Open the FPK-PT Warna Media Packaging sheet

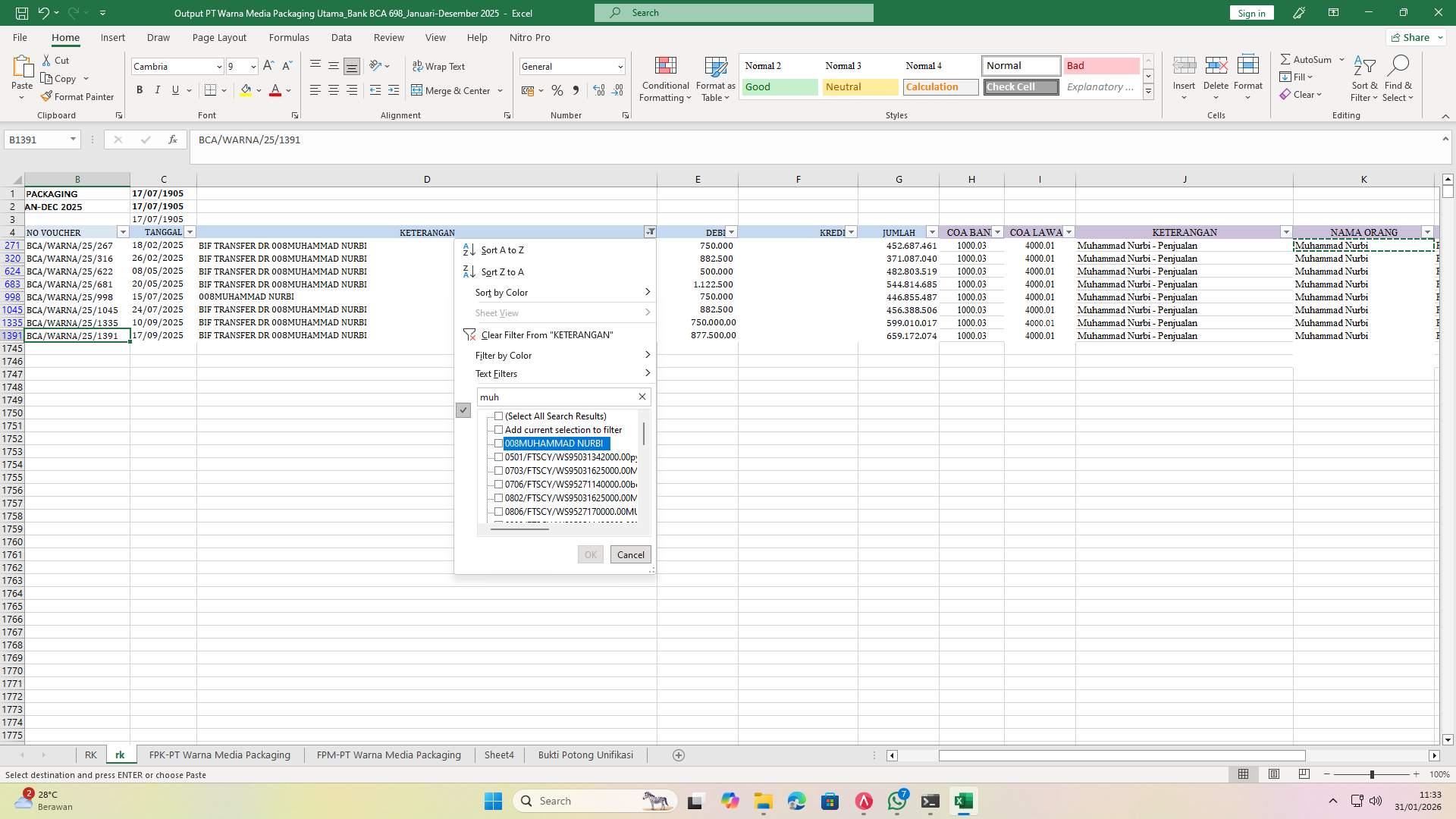[219, 755]
